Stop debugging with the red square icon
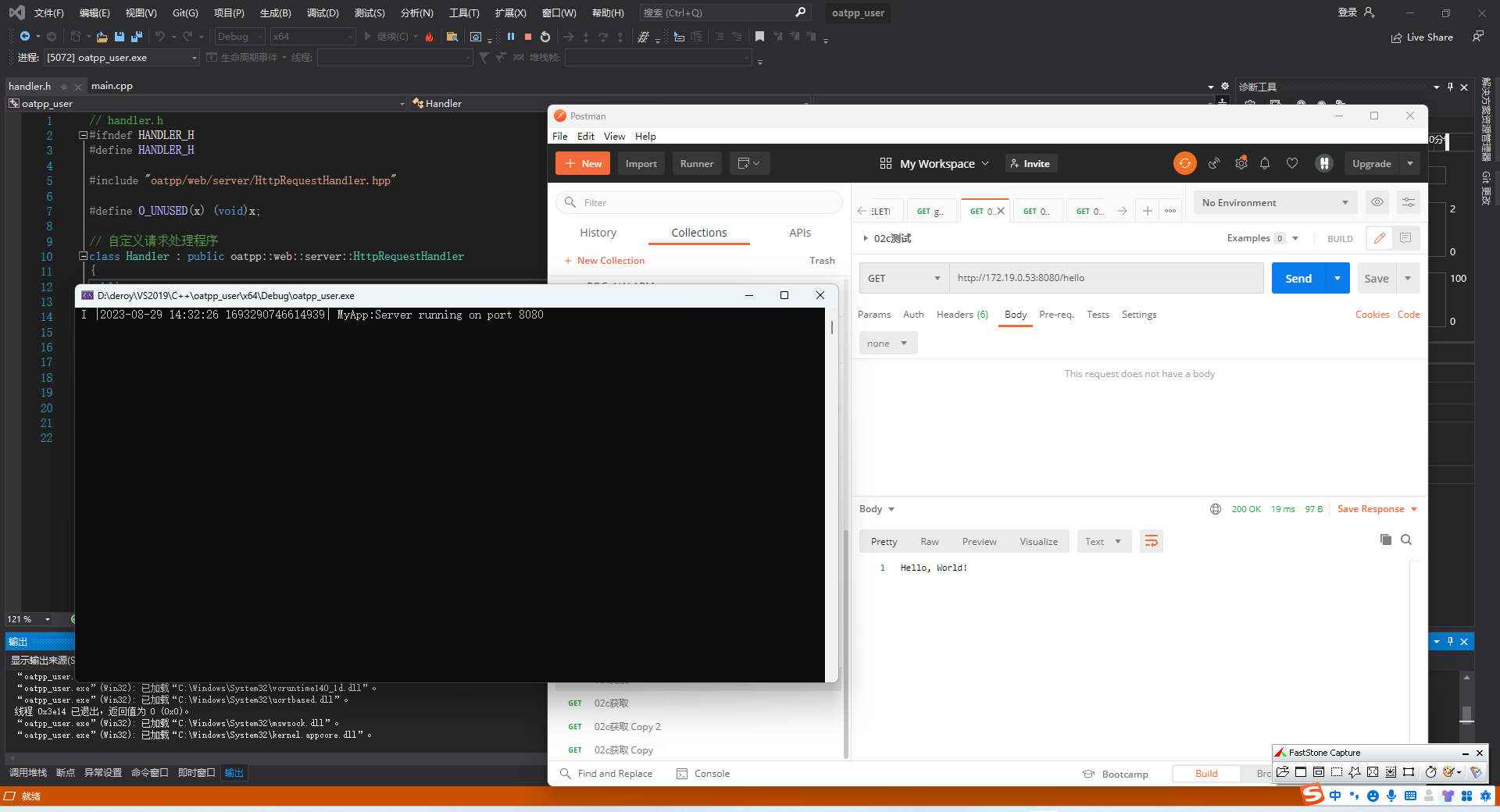Screen dimensions: 1500x812 [528, 37]
